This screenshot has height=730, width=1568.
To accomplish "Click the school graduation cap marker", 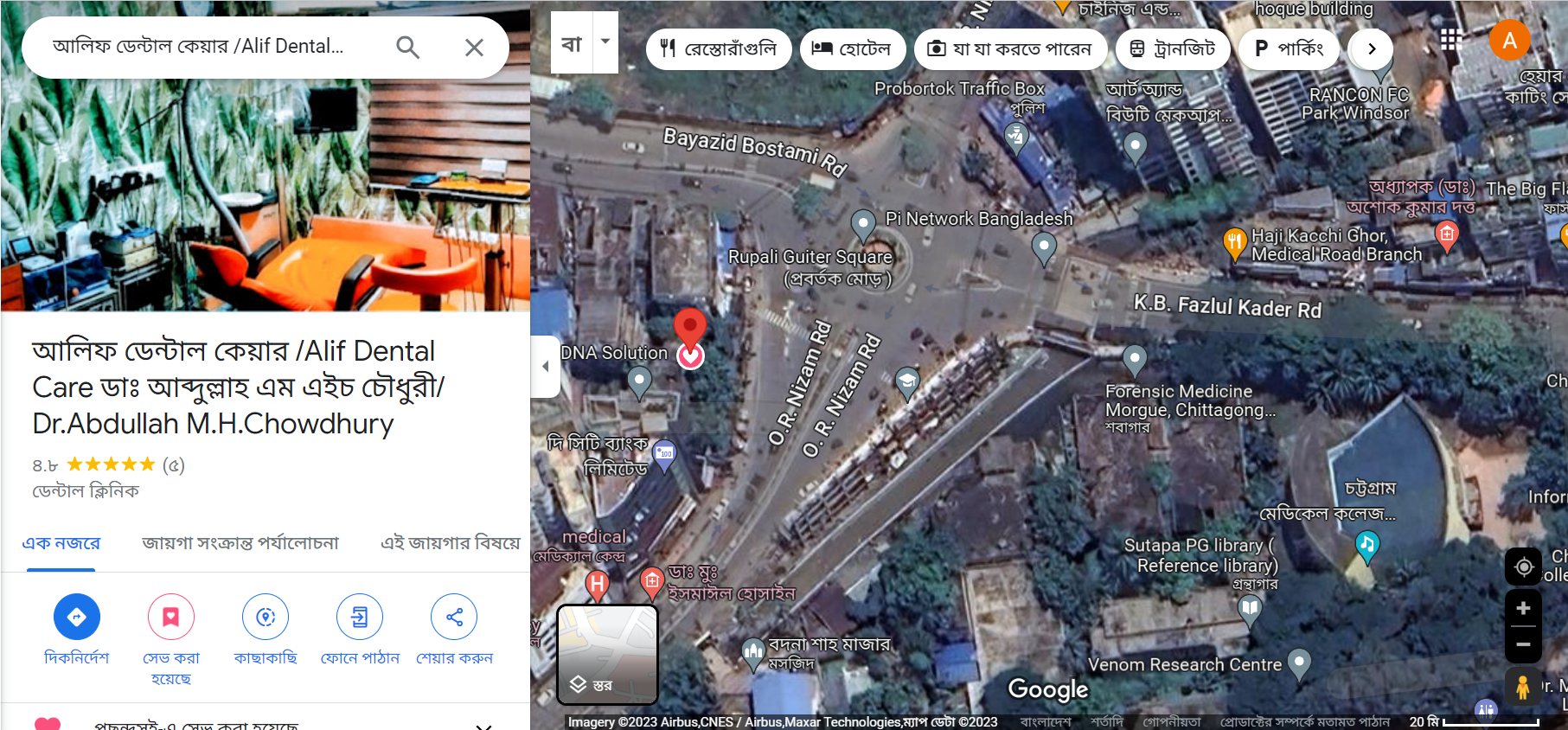I will tap(907, 383).
